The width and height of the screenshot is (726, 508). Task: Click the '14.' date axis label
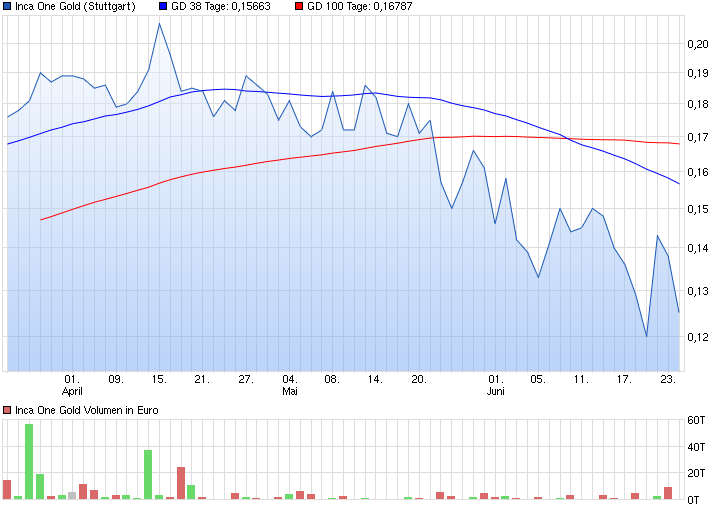point(375,379)
